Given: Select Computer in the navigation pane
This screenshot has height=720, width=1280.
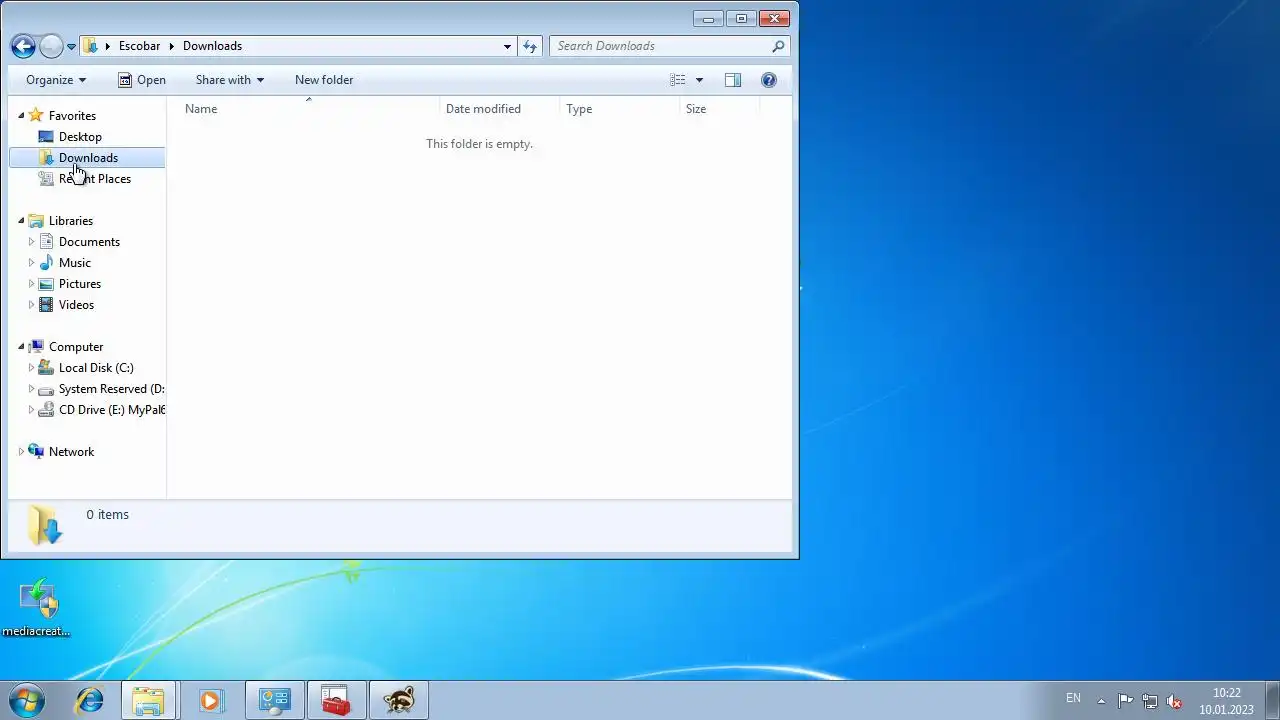Looking at the screenshot, I should coord(76,347).
